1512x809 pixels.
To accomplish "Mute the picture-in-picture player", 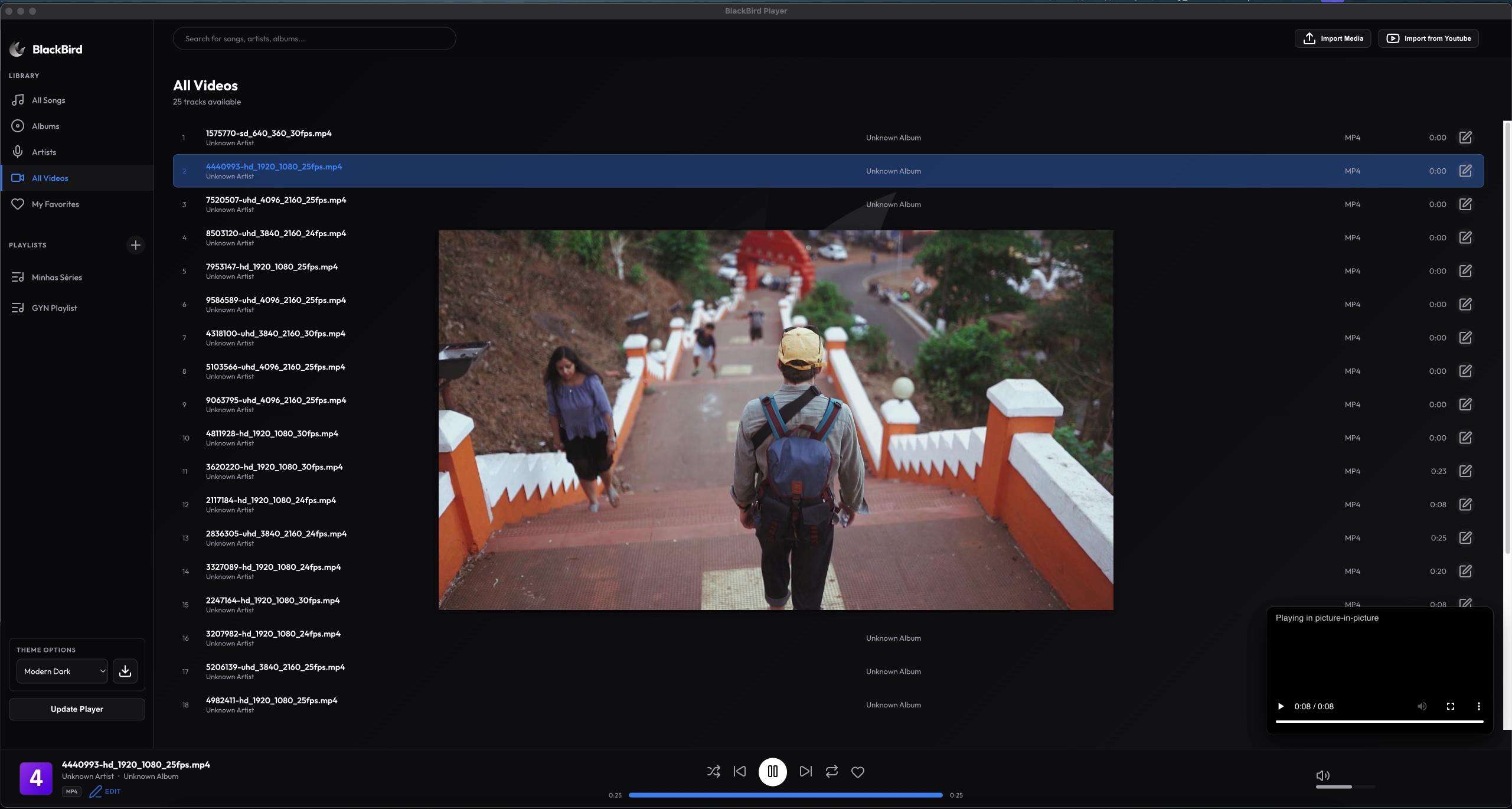I will point(1422,706).
